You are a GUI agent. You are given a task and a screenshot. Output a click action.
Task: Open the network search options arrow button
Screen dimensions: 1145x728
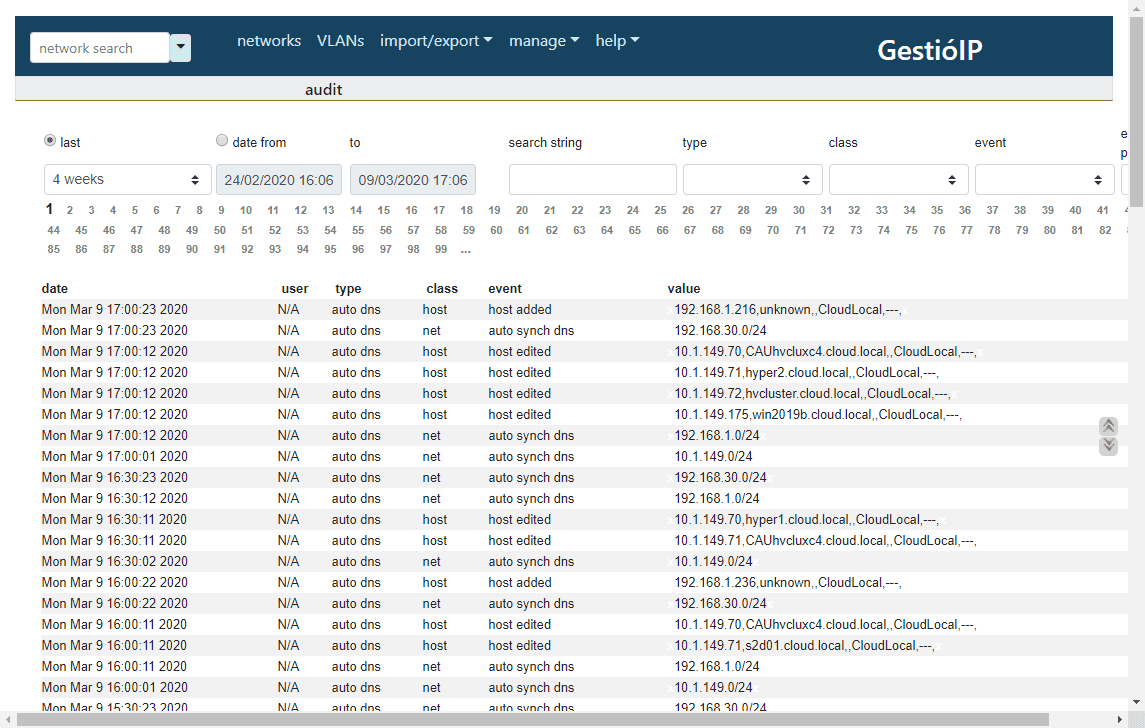pos(180,47)
